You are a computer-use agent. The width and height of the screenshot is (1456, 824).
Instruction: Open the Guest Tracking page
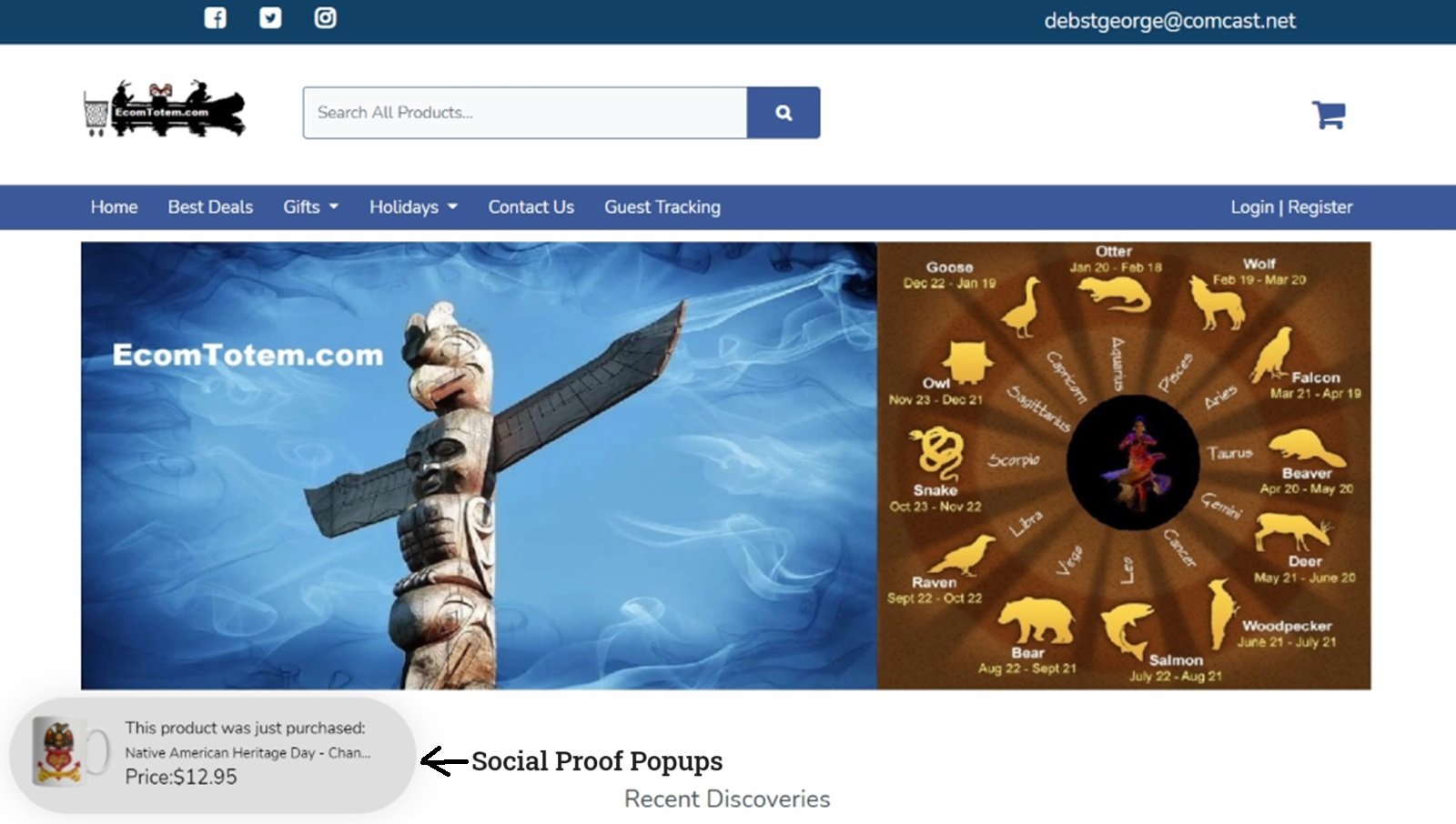click(662, 207)
